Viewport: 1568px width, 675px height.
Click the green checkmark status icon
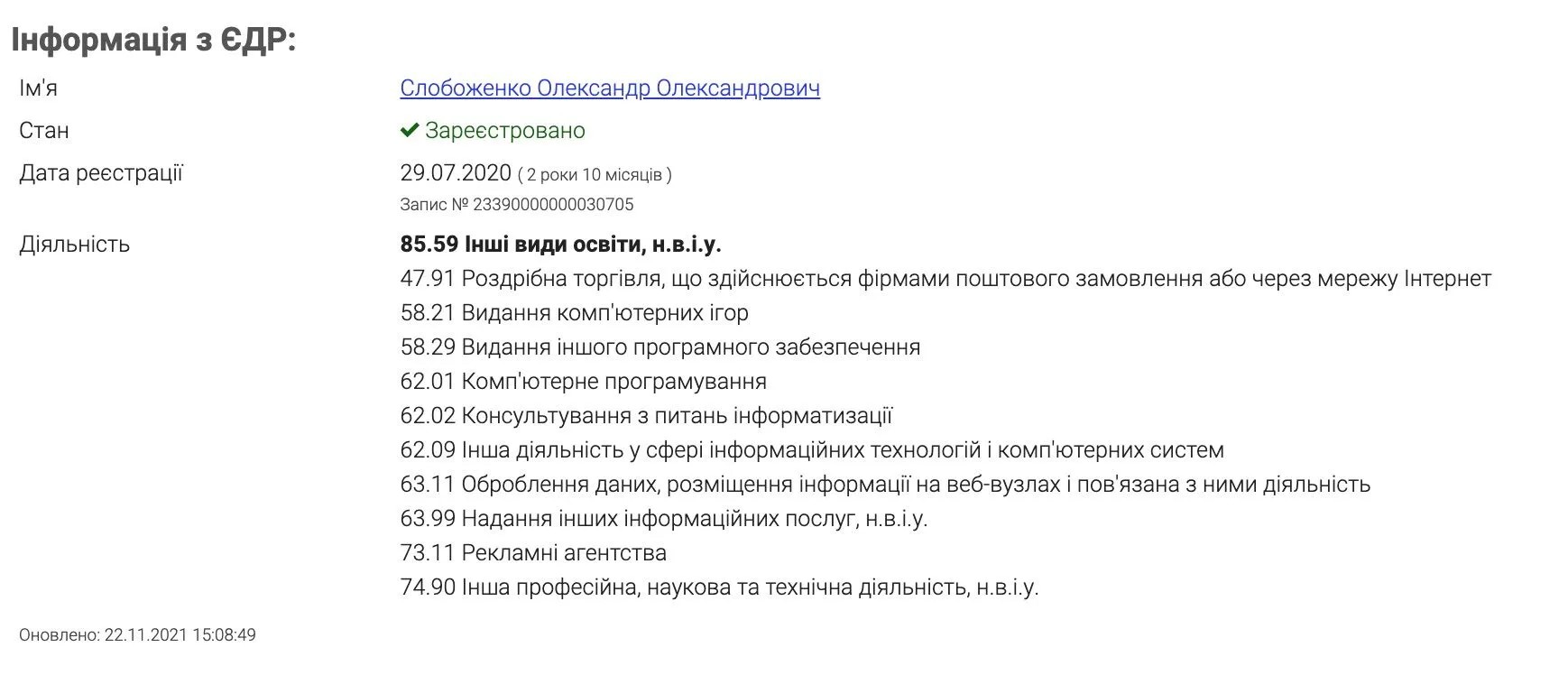click(409, 131)
